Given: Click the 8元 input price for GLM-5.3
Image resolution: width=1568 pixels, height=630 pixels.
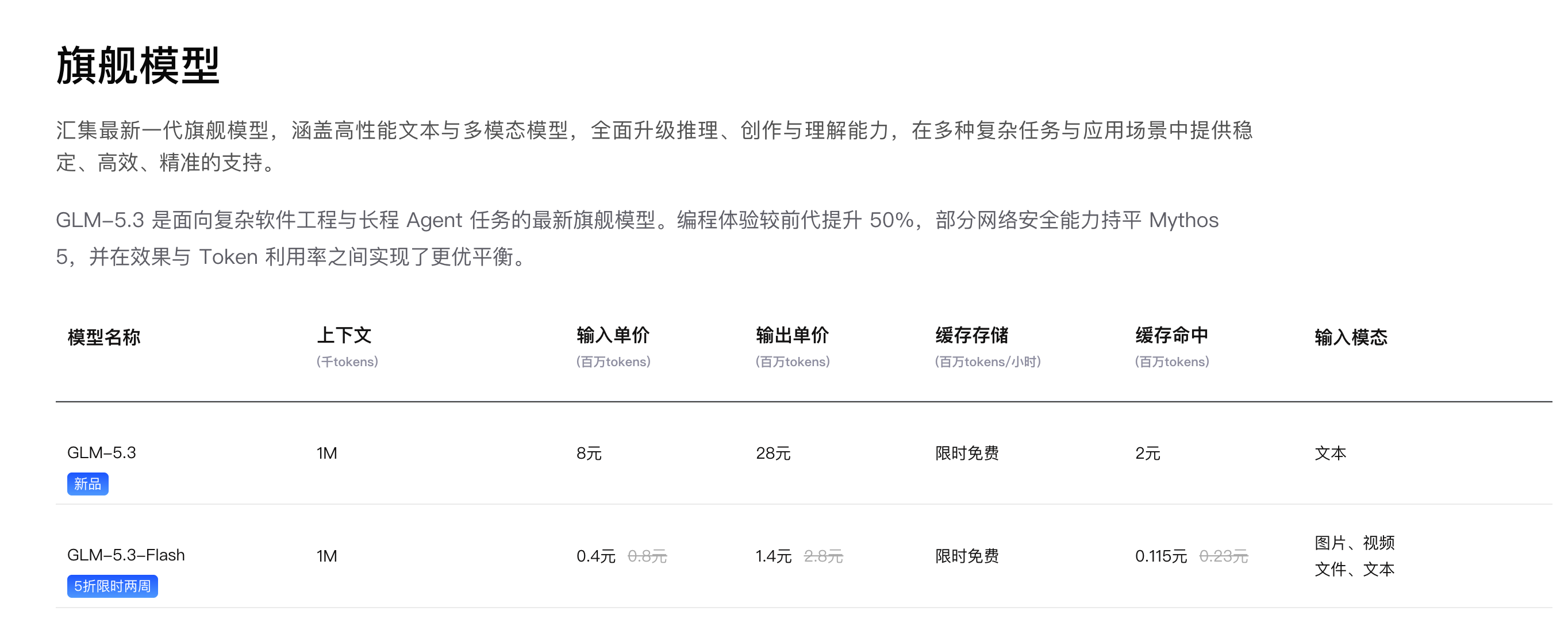Looking at the screenshot, I should (589, 454).
